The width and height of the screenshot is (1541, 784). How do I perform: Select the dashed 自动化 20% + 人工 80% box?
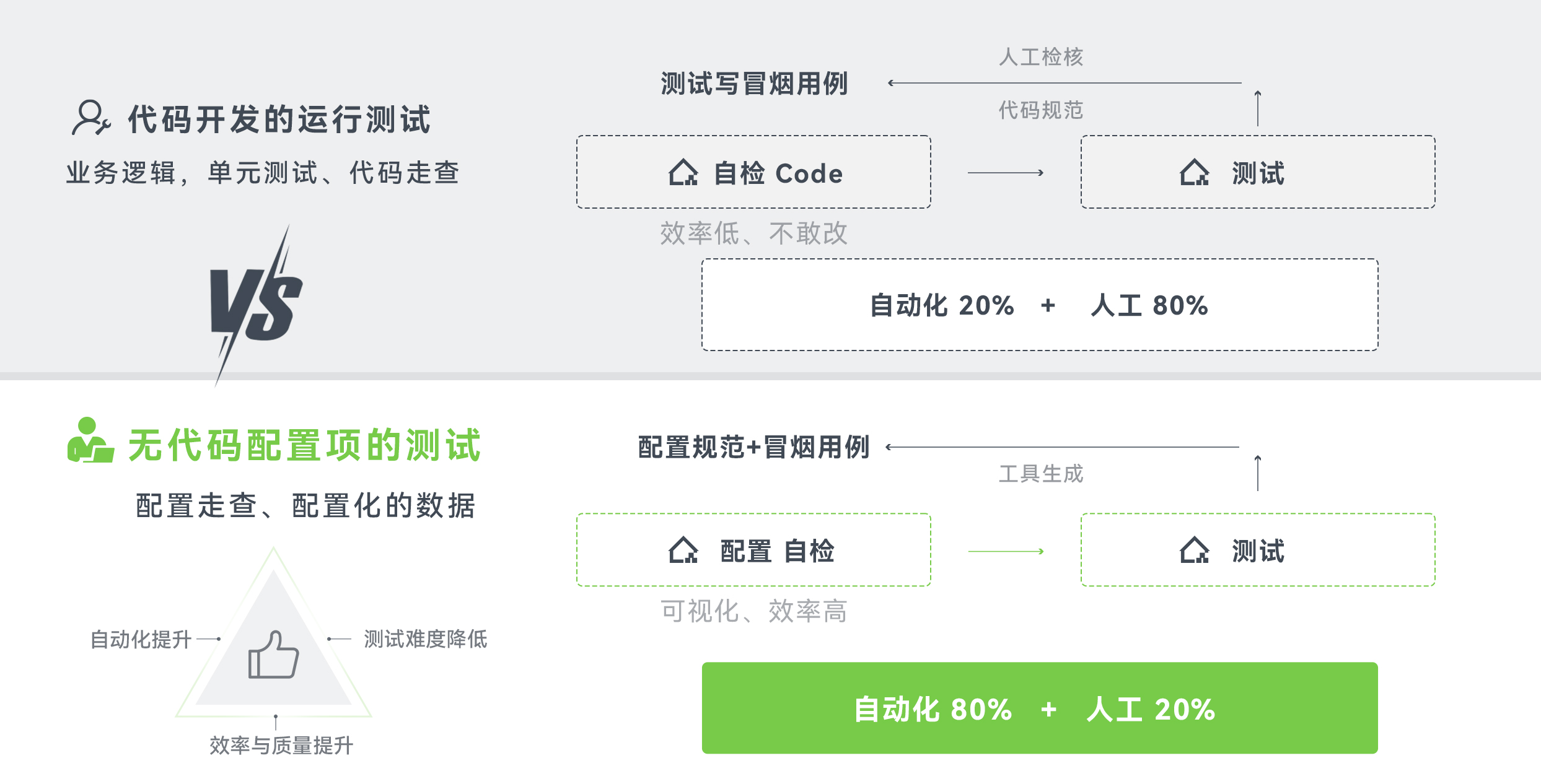[1040, 305]
